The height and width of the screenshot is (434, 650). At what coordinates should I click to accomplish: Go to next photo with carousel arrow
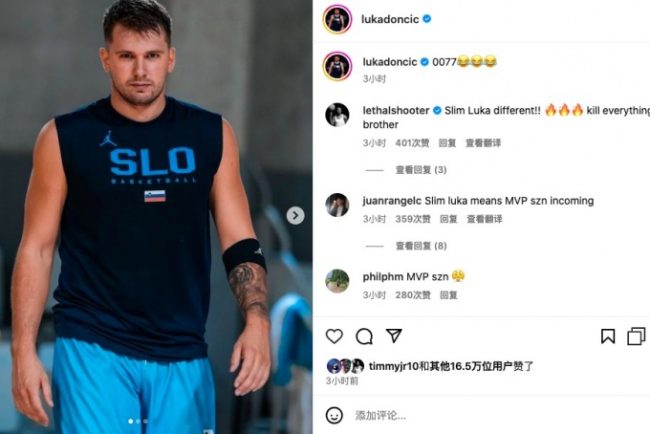click(295, 216)
